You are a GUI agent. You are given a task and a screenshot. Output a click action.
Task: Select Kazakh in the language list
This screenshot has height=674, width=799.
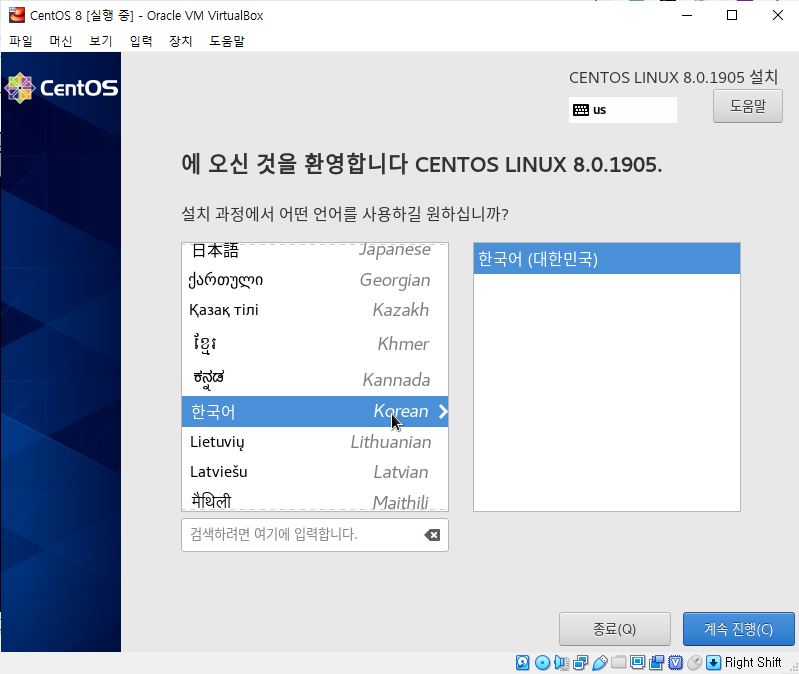click(x=315, y=310)
